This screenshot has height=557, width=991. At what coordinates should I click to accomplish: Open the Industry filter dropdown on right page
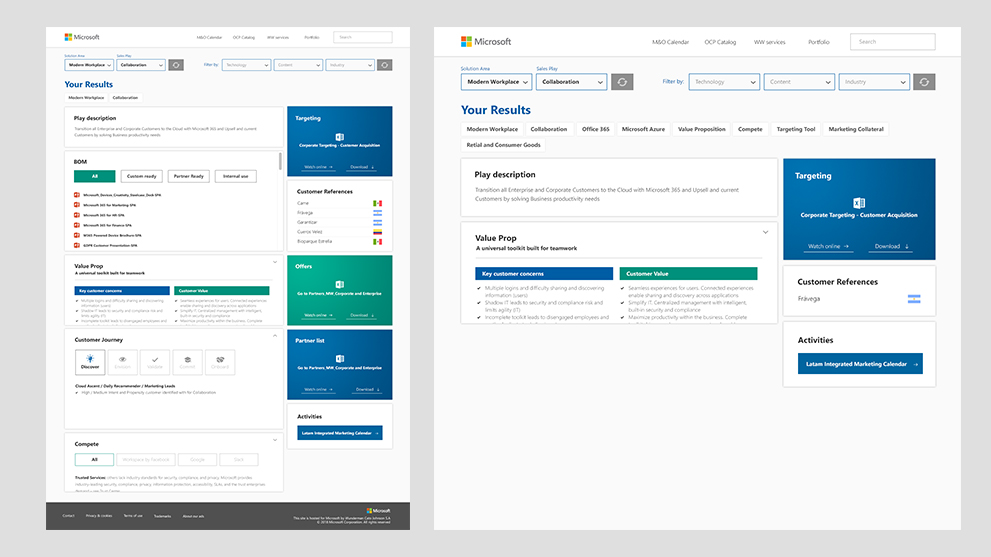click(x=874, y=82)
